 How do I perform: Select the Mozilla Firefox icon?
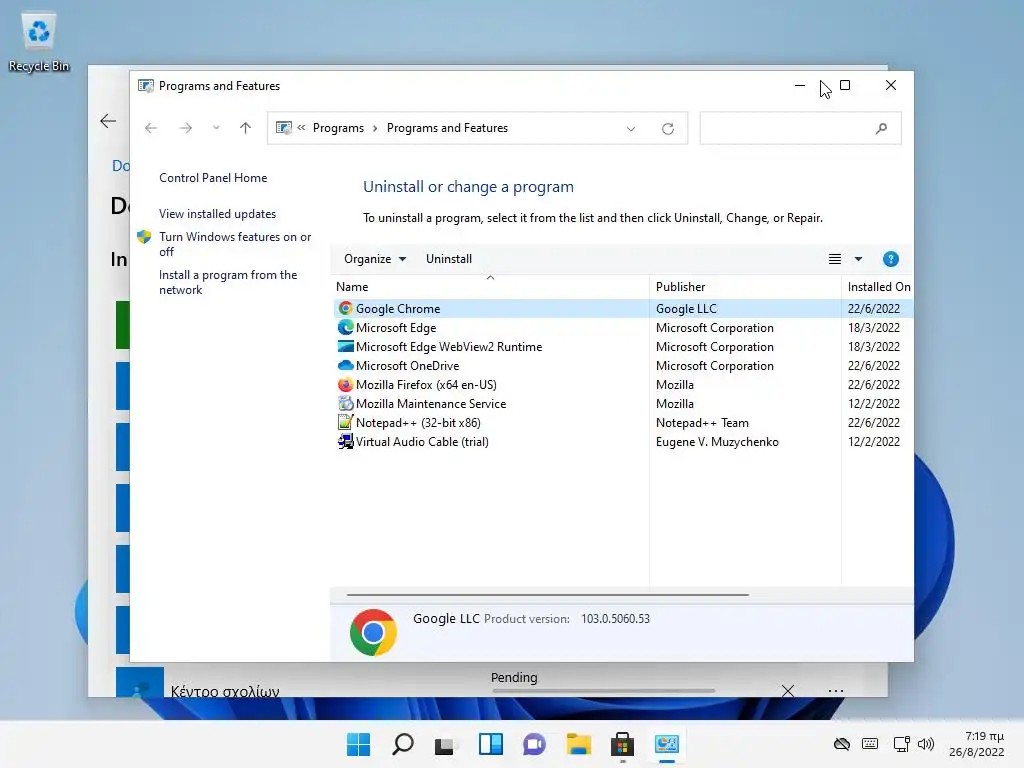pos(345,385)
